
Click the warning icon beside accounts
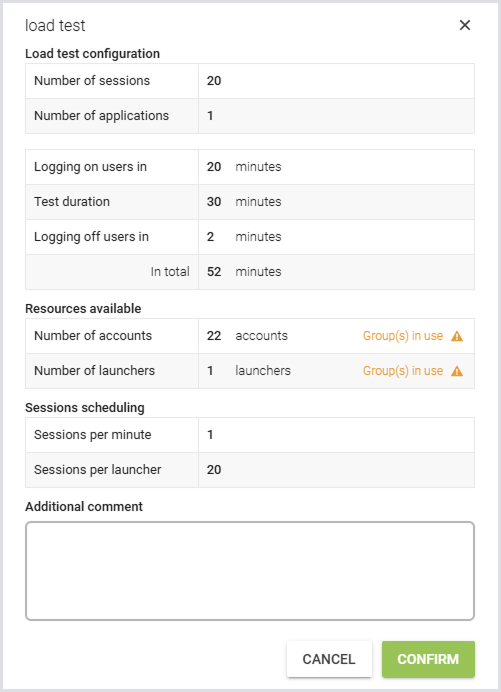tap(457, 336)
